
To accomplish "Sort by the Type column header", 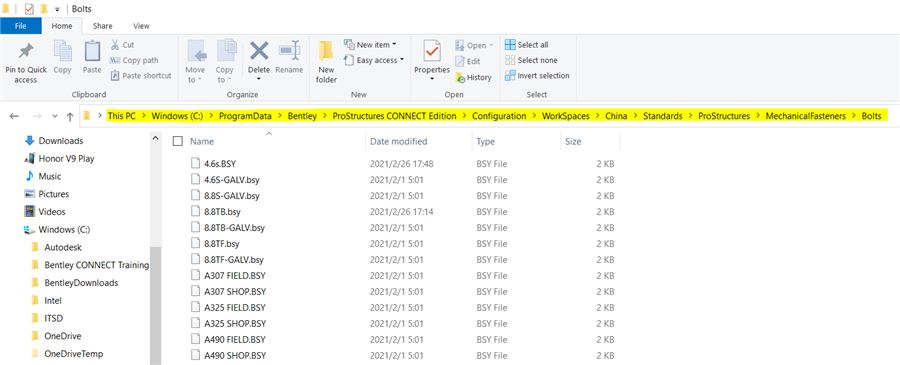I will pyautogui.click(x=485, y=141).
